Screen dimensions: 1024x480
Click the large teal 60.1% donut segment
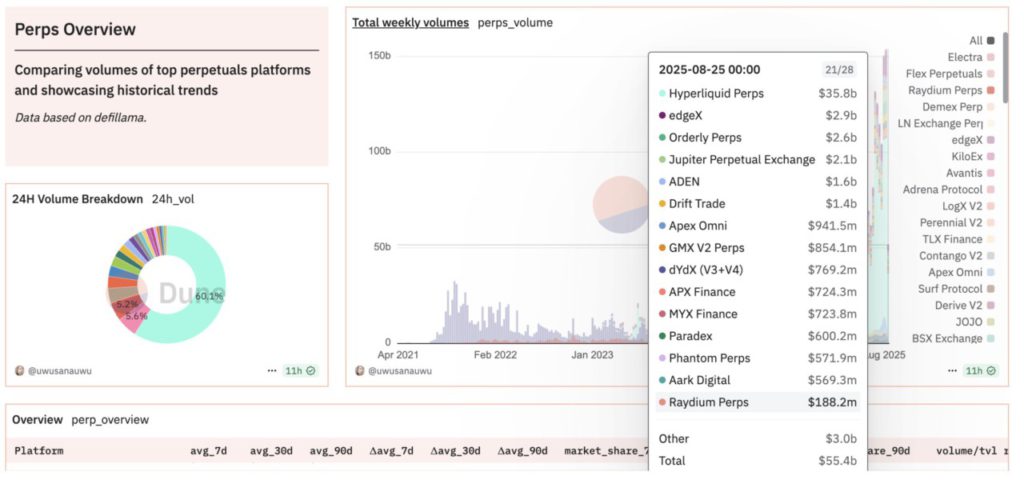coord(190,320)
